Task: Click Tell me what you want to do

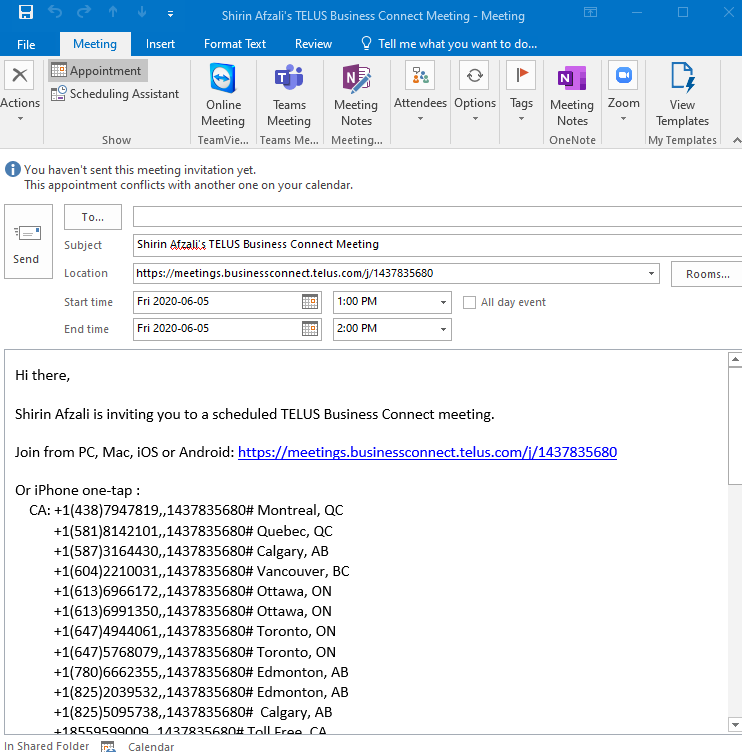Action: (449, 44)
